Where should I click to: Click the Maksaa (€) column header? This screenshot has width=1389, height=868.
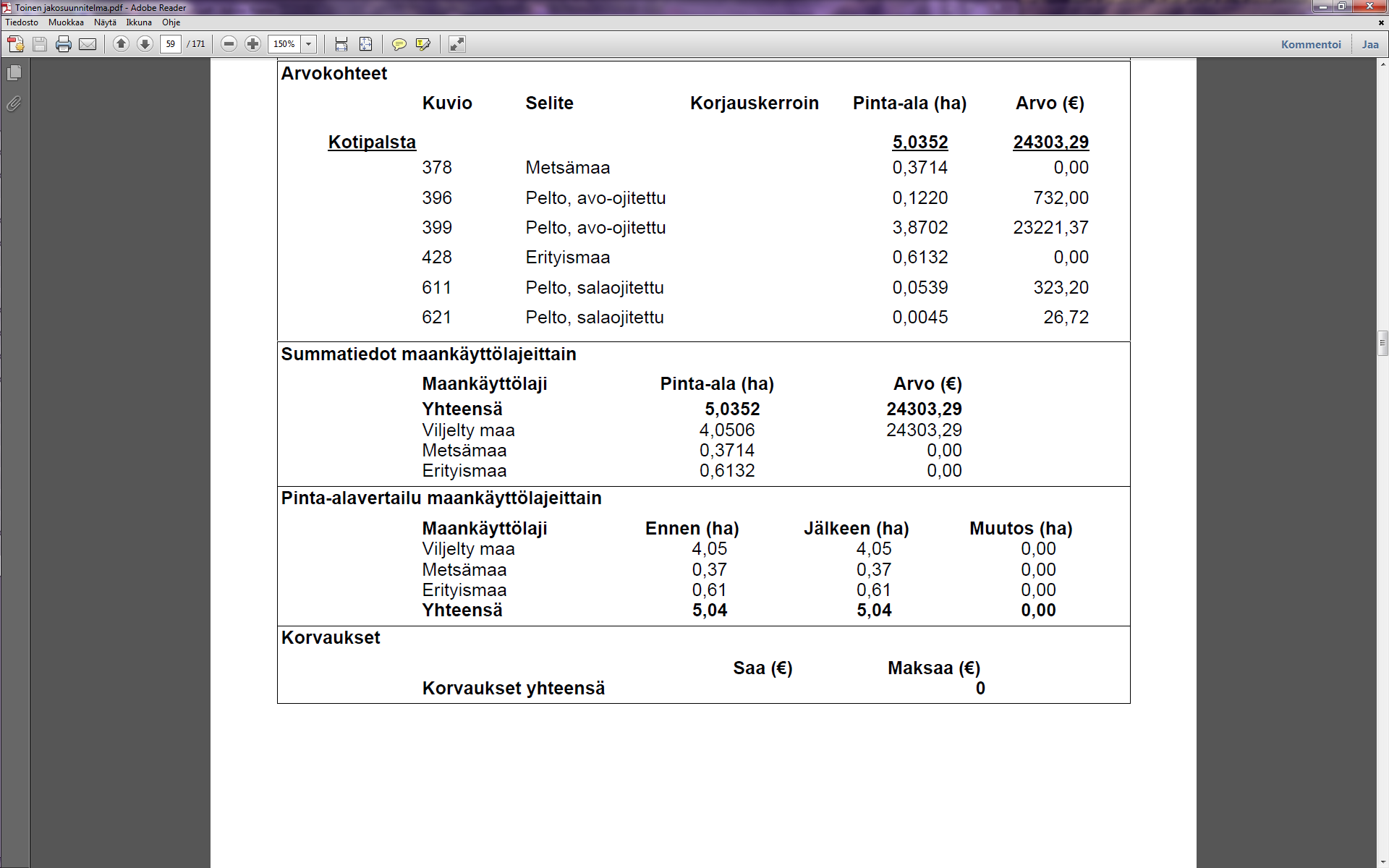click(x=934, y=668)
